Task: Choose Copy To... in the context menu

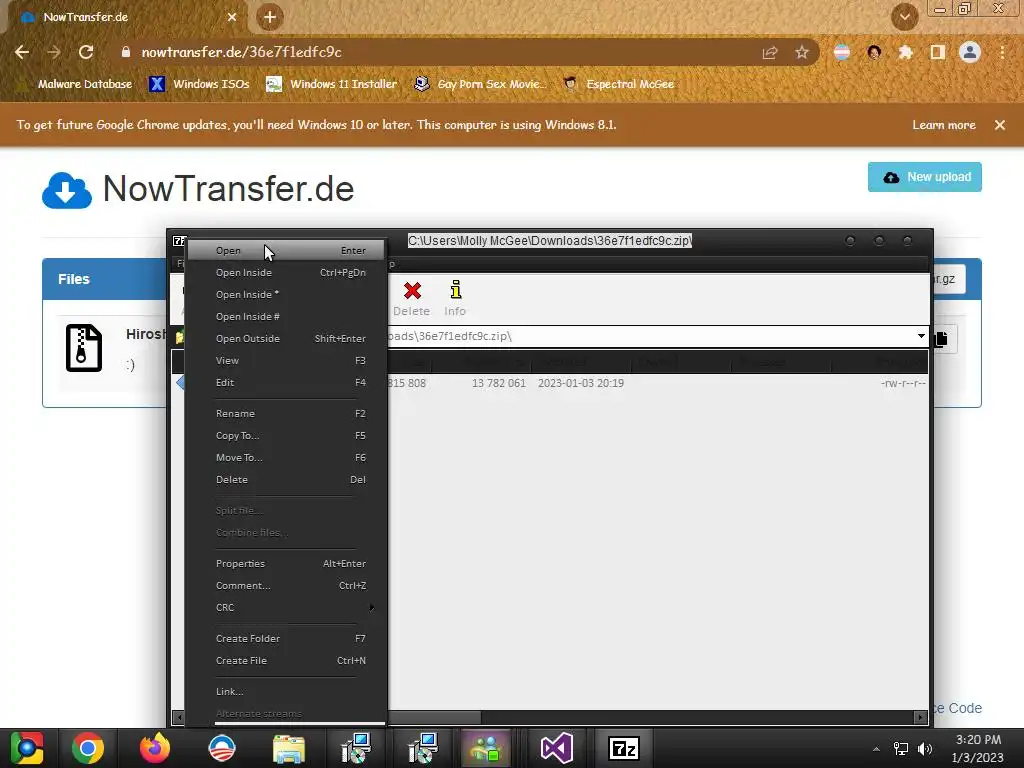Action: point(286,436)
